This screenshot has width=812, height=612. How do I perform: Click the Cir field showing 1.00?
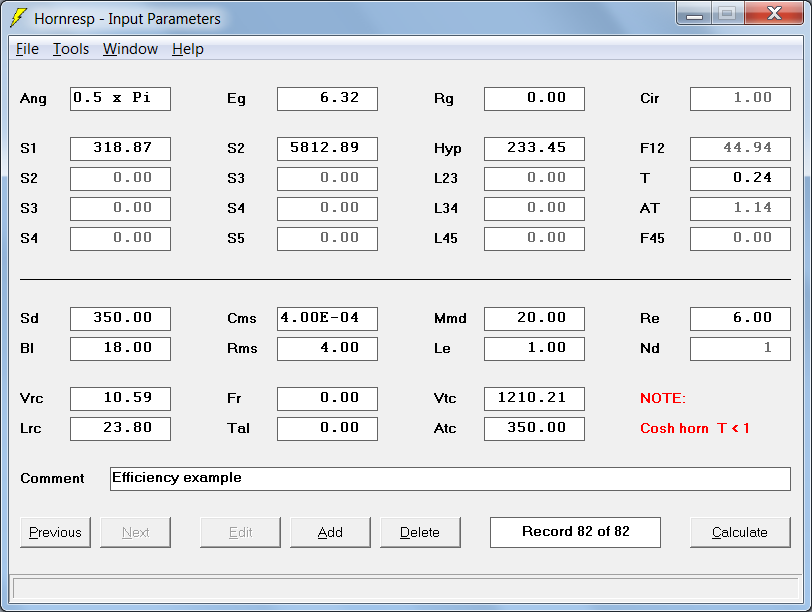741,99
